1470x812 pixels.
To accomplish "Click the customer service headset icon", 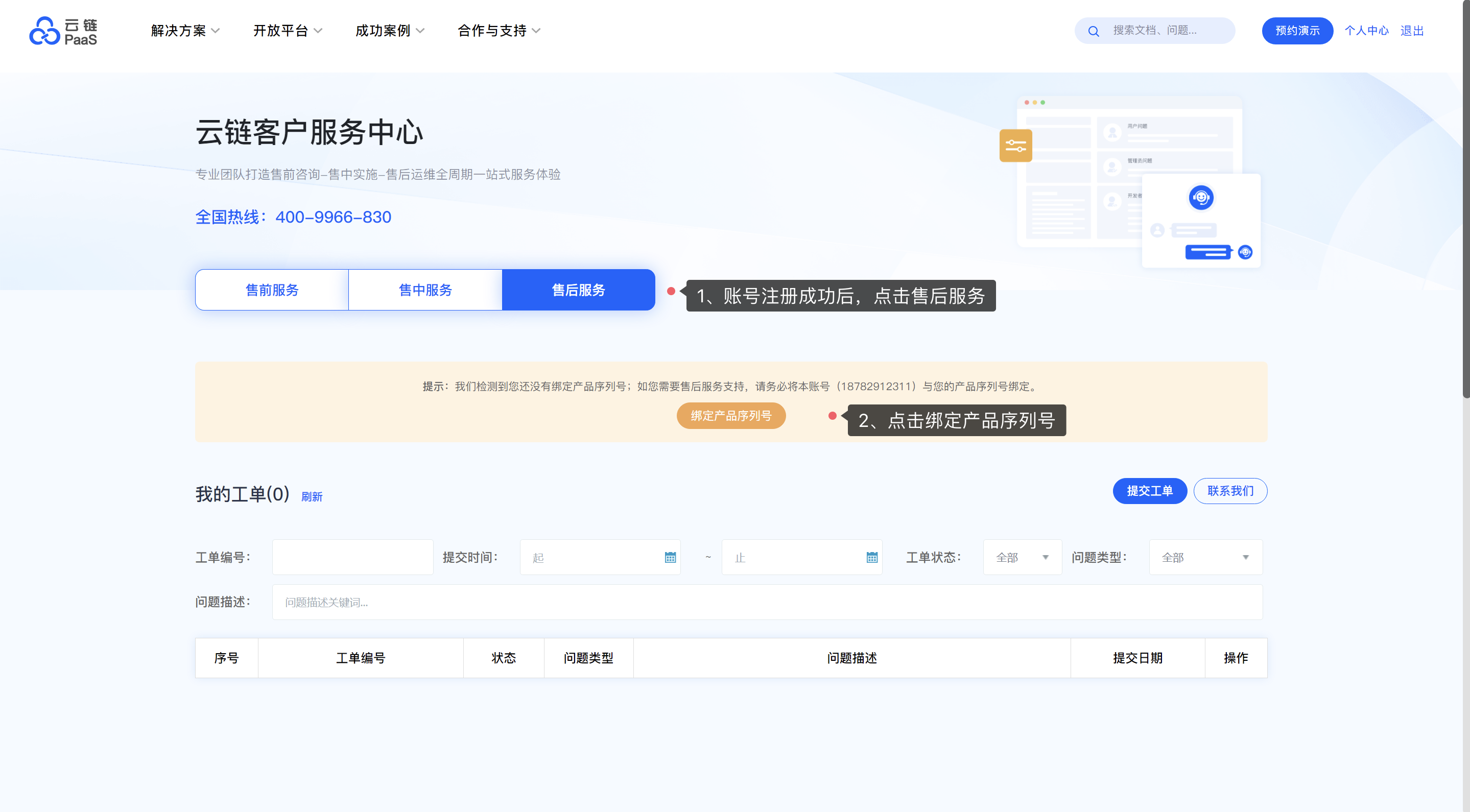I will pyautogui.click(x=1201, y=198).
